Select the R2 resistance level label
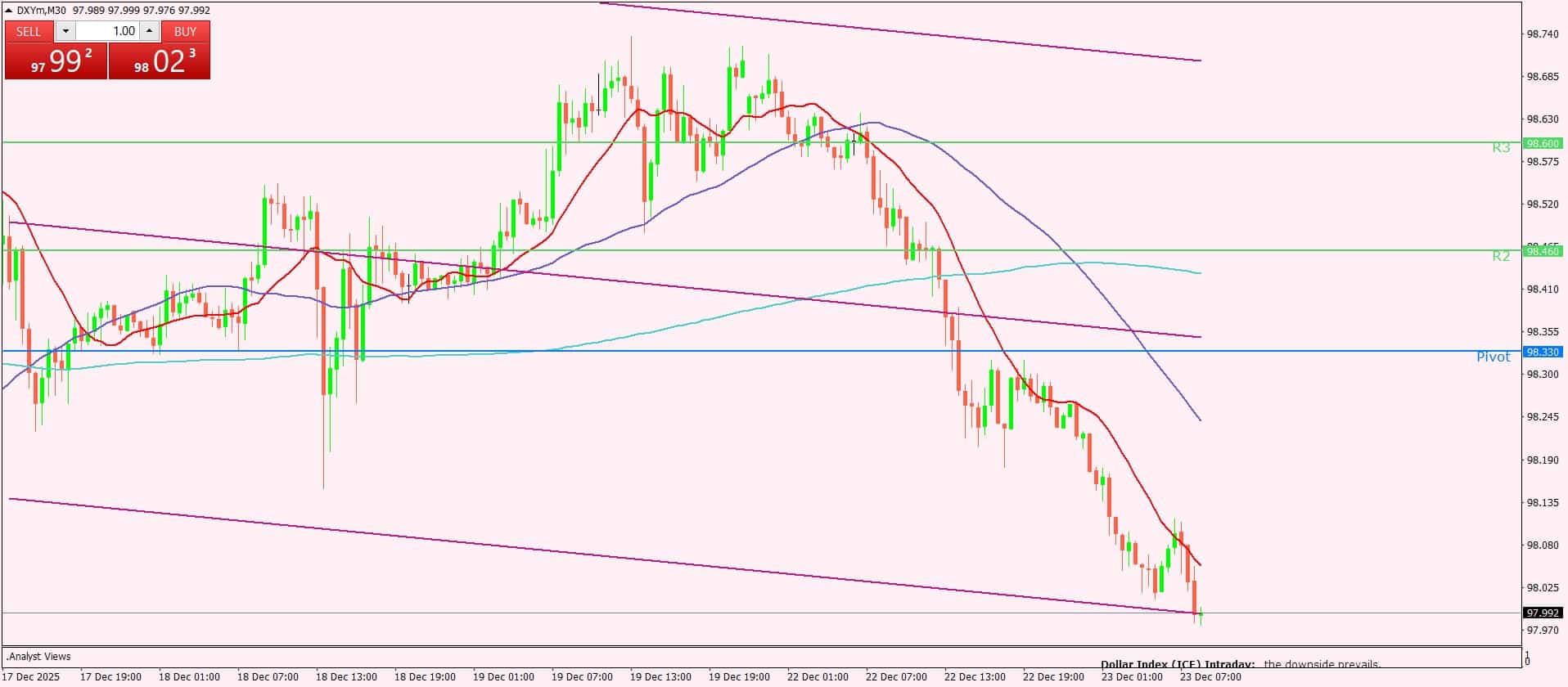The image size is (1568, 687). pos(1500,256)
